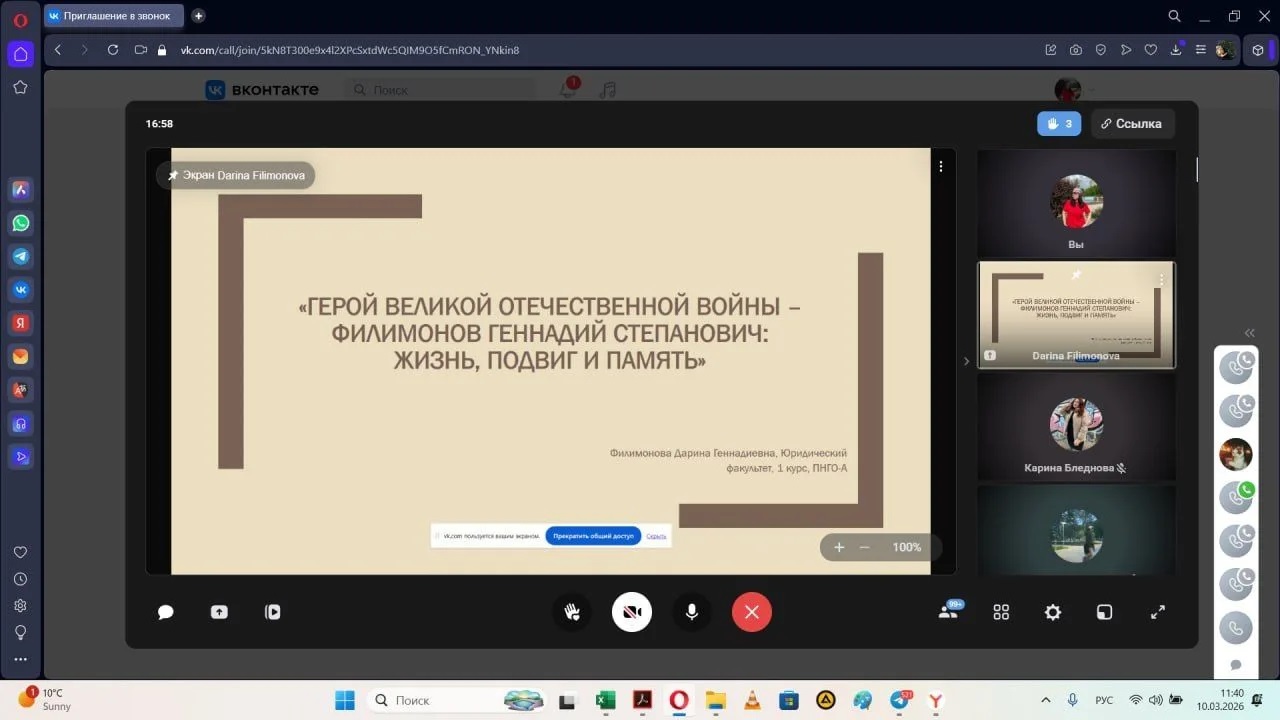Open the call chat icon
Screen dimensions: 1280x720
[166, 612]
